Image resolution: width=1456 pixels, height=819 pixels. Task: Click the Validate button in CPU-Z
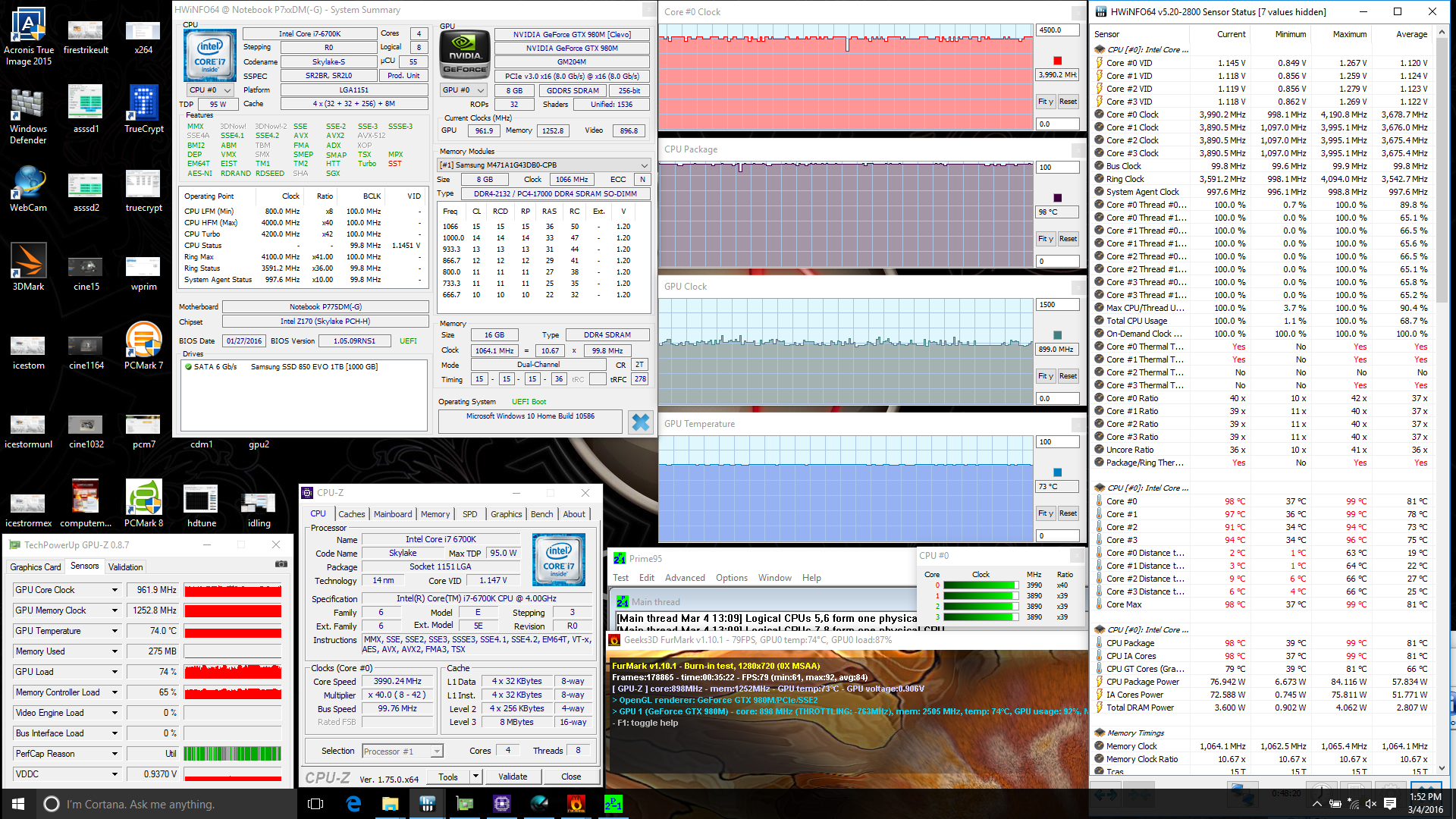click(513, 777)
